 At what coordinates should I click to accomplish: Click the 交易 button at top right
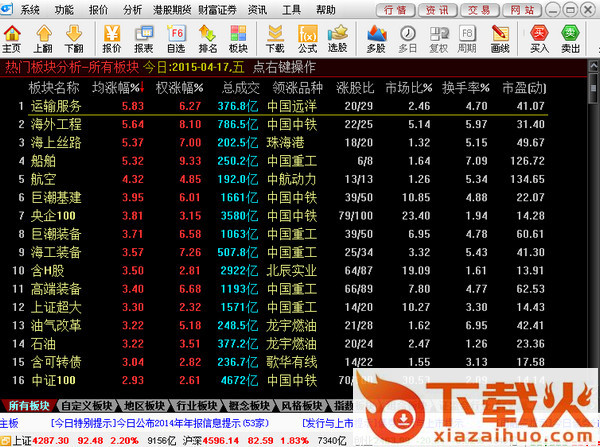point(479,10)
